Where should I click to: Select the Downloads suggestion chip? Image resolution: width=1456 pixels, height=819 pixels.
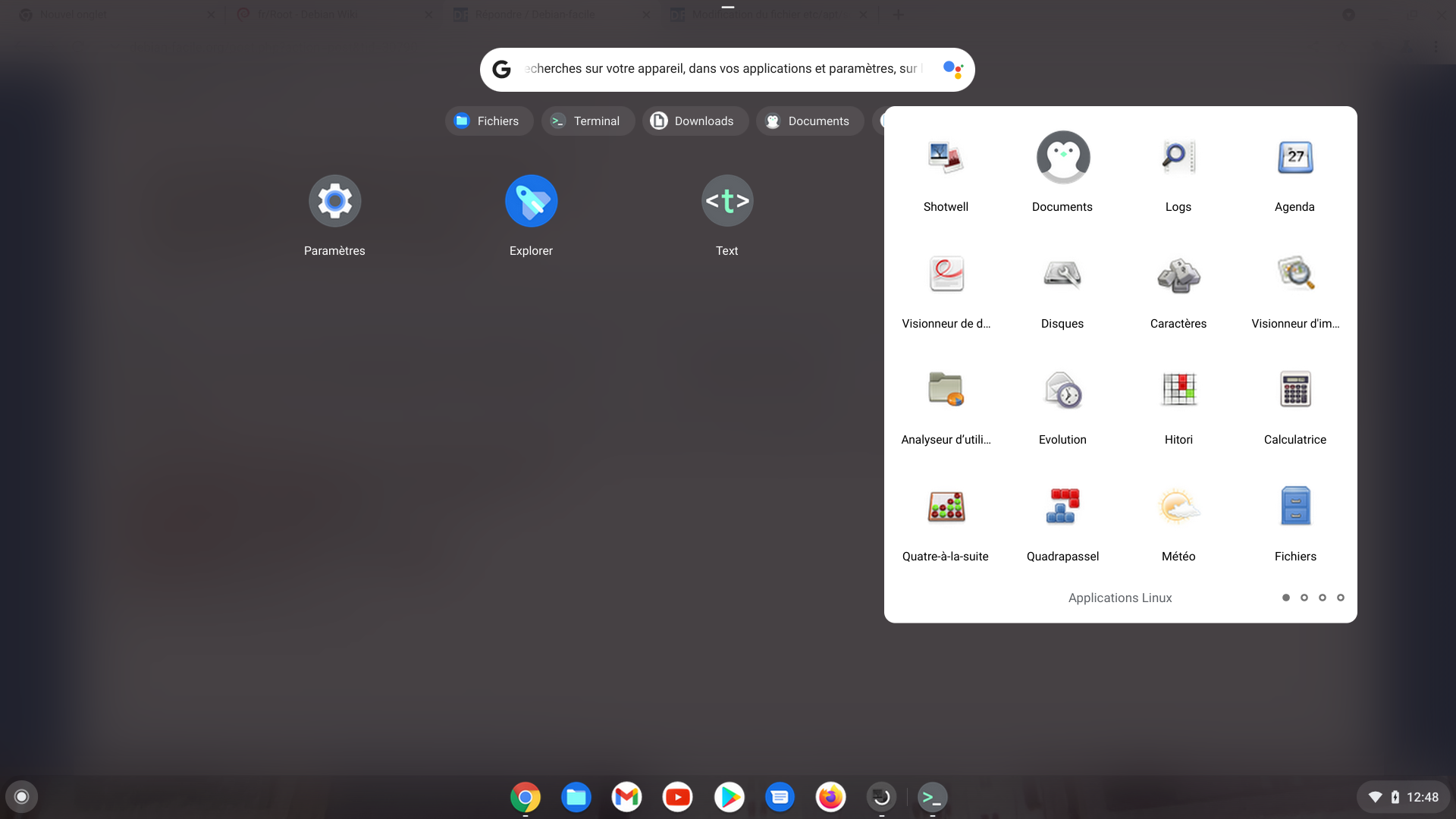(694, 121)
